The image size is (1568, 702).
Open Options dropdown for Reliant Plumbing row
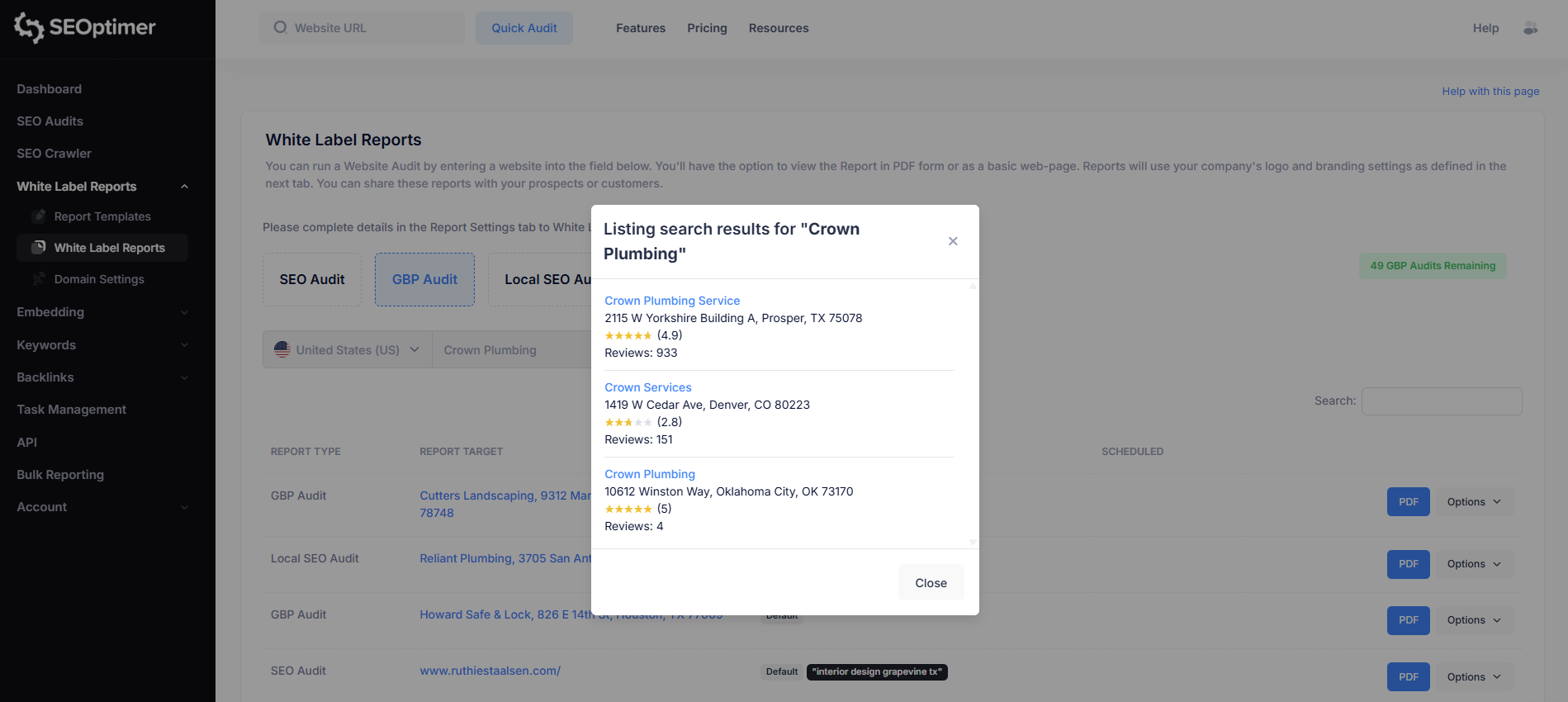pyautogui.click(x=1474, y=564)
